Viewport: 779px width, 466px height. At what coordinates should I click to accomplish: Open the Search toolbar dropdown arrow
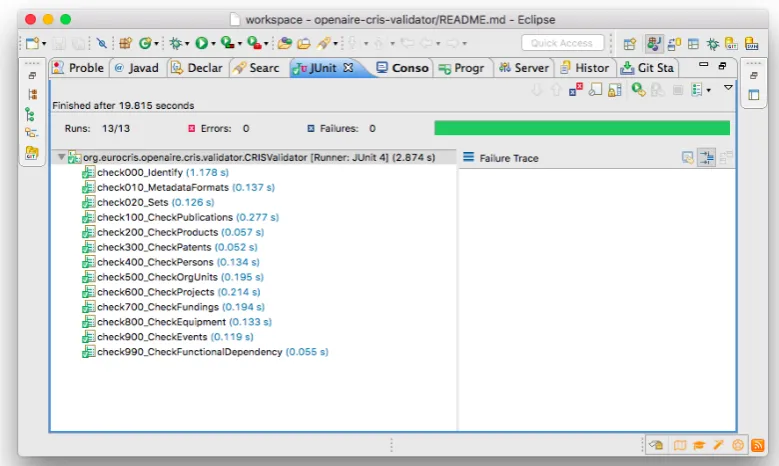point(335,44)
